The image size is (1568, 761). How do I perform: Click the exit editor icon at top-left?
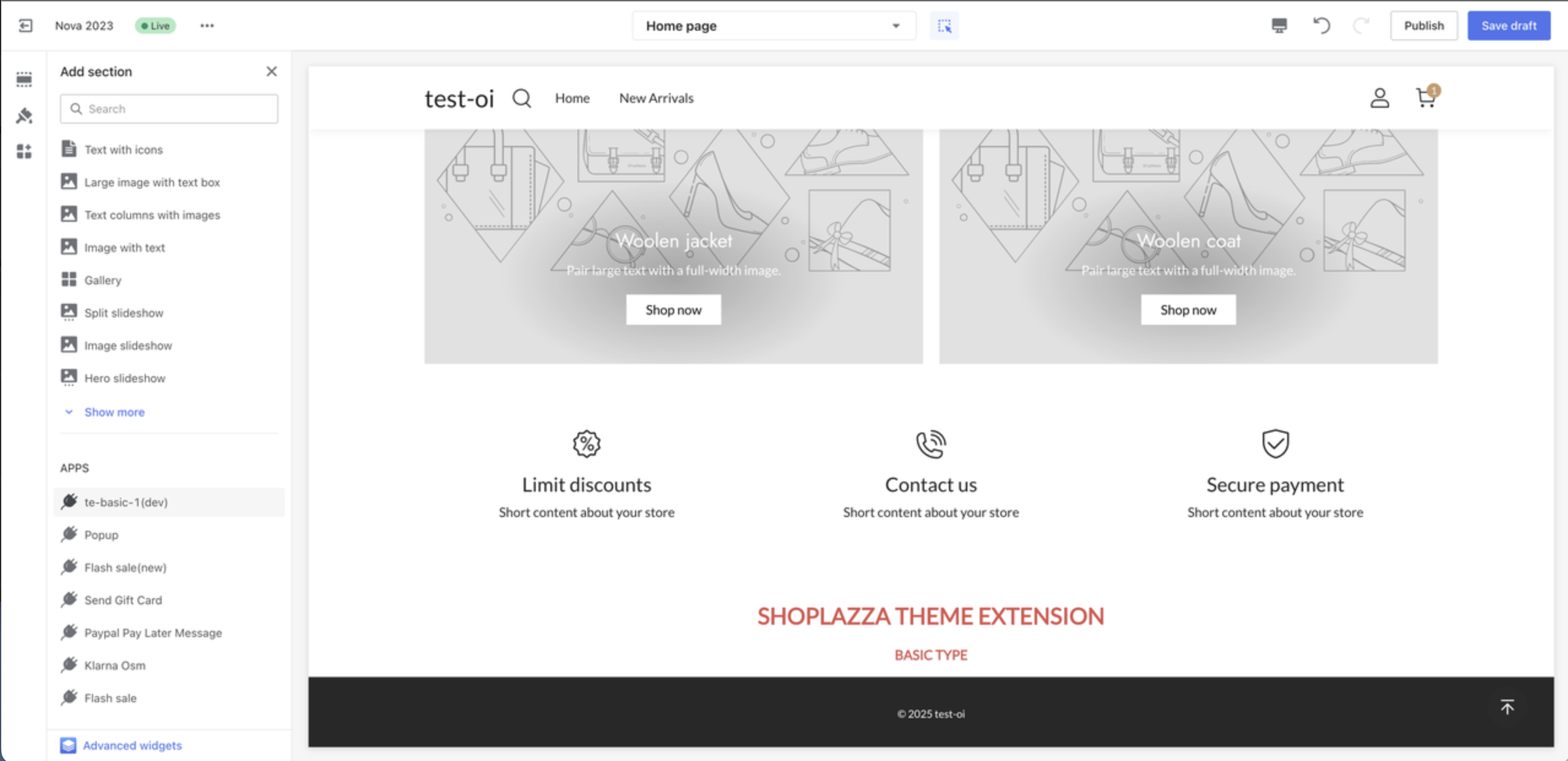tap(25, 26)
